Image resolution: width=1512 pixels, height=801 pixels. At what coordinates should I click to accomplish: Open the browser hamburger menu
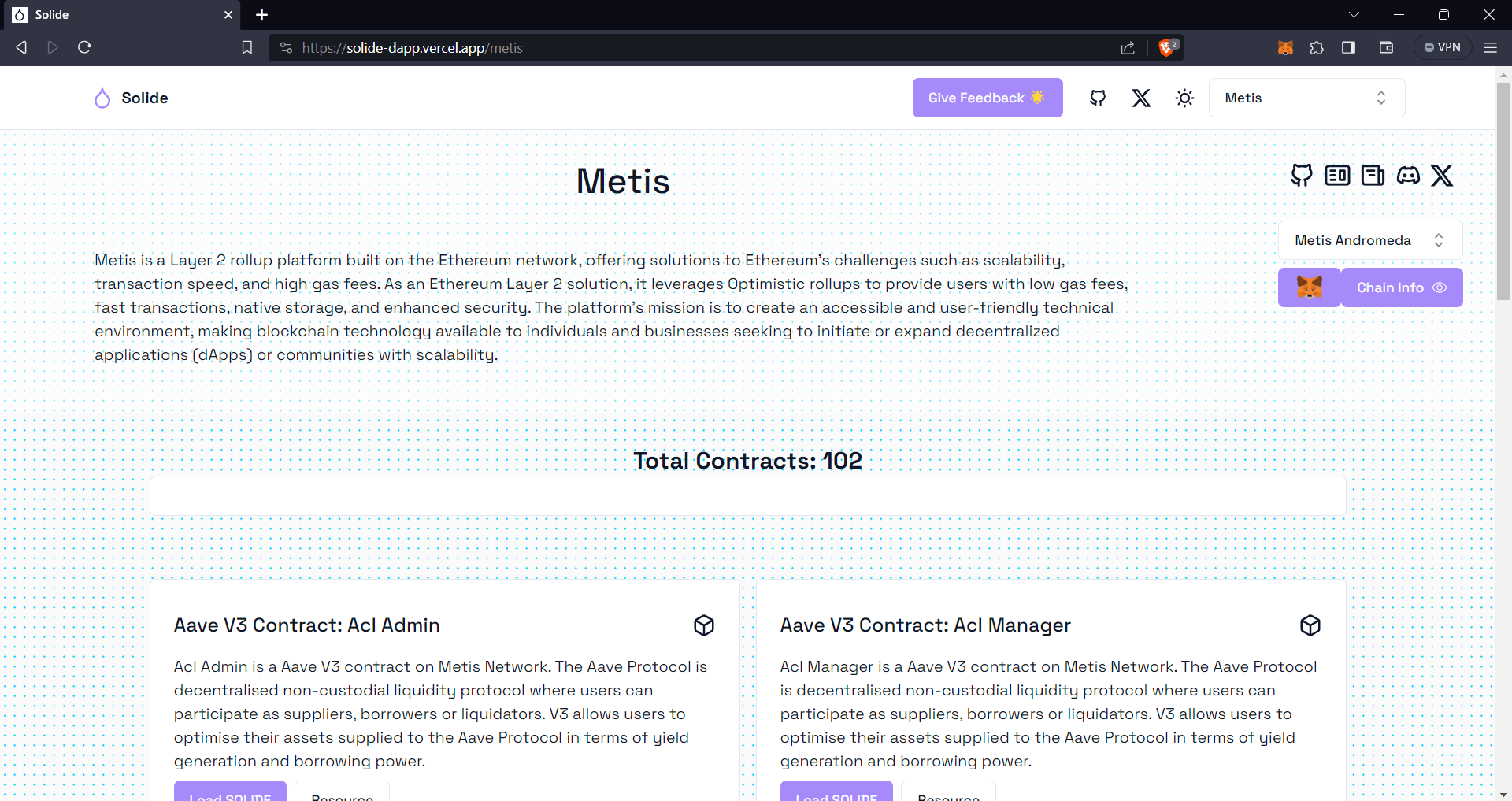tap(1490, 47)
